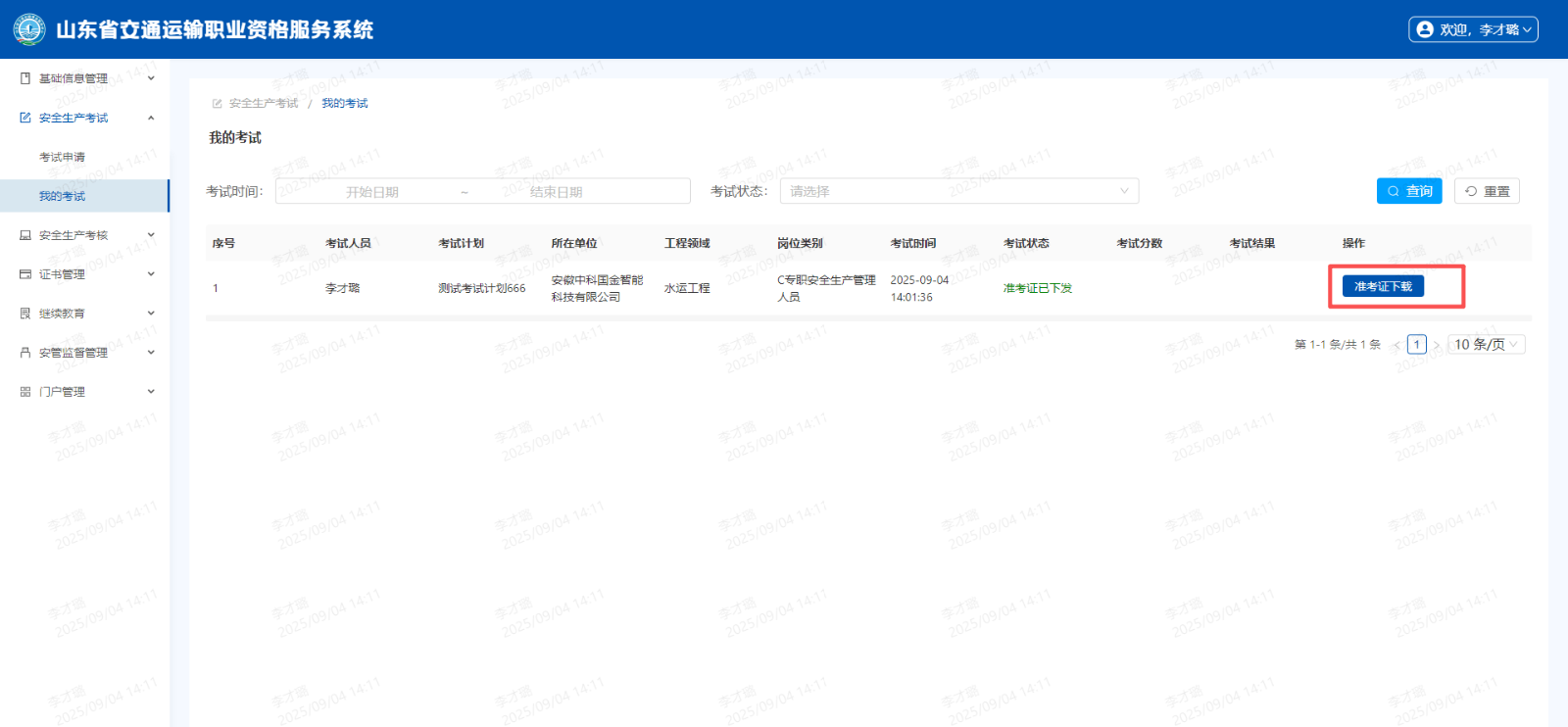1568x727 pixels.
Task: Click 安全生产考试 breadcrumb link
Action: pos(264,104)
